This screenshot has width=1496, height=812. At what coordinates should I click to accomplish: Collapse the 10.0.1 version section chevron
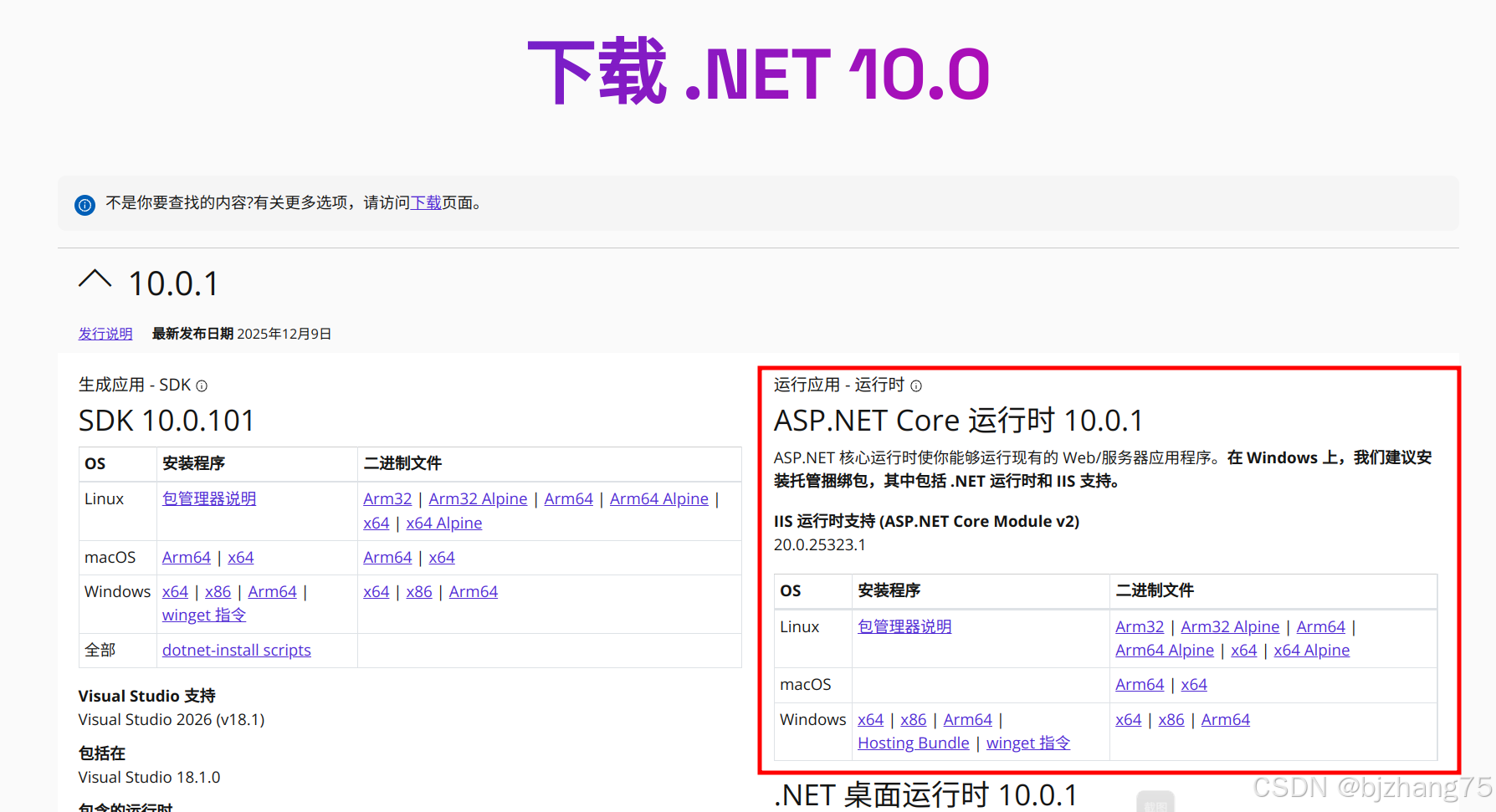click(95, 279)
